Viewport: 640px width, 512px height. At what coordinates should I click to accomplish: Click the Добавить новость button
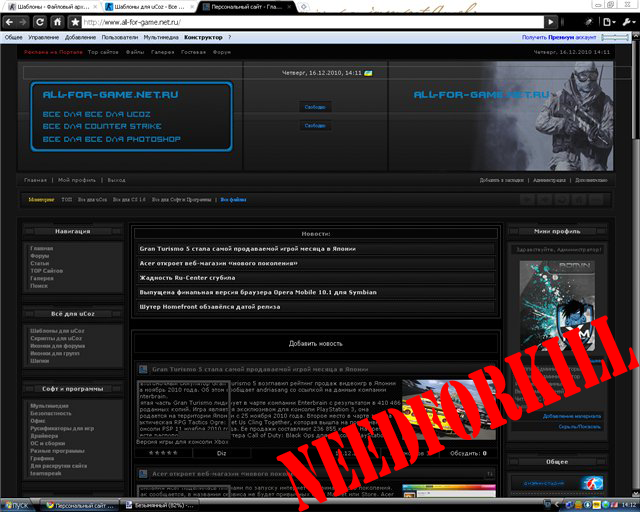pos(316,343)
